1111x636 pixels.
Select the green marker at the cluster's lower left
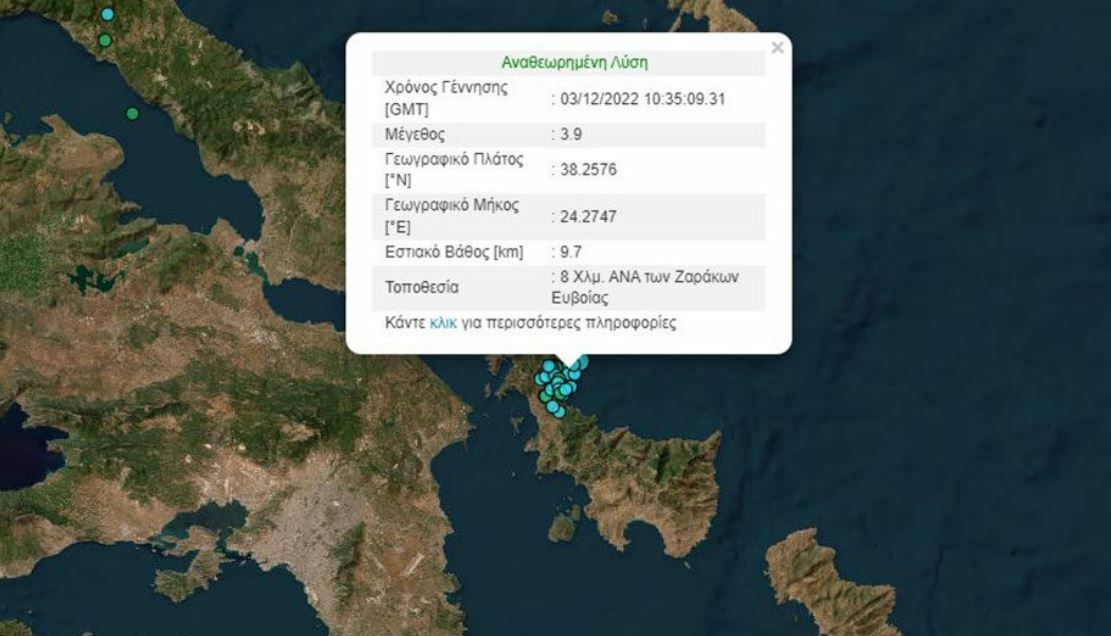[546, 397]
